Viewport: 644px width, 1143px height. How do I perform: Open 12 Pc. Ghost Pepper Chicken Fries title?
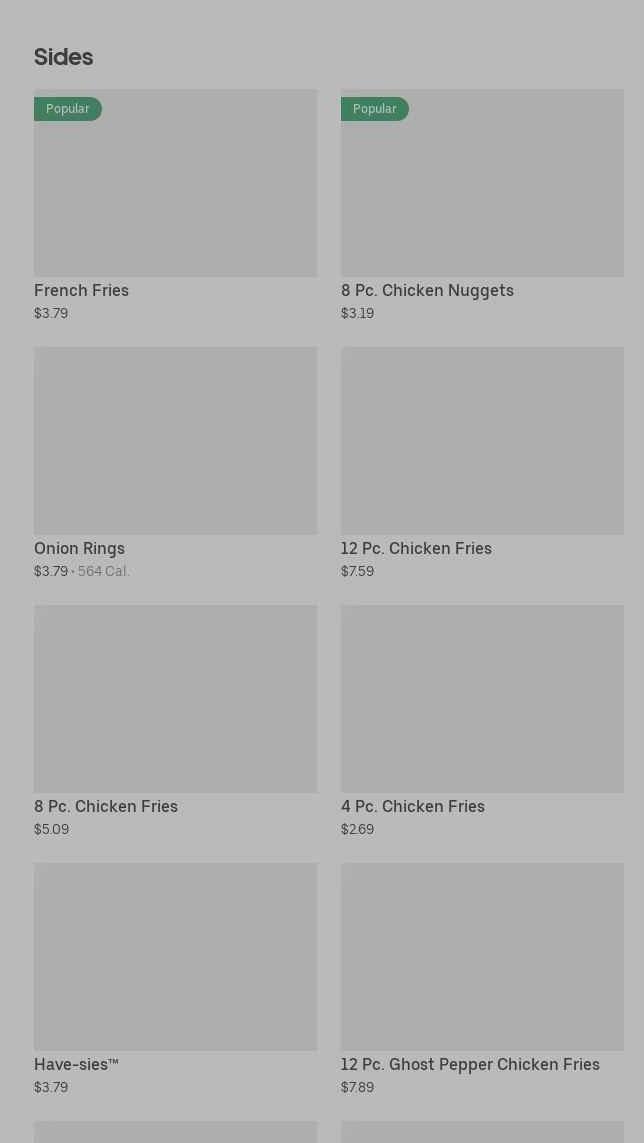coord(470,1064)
